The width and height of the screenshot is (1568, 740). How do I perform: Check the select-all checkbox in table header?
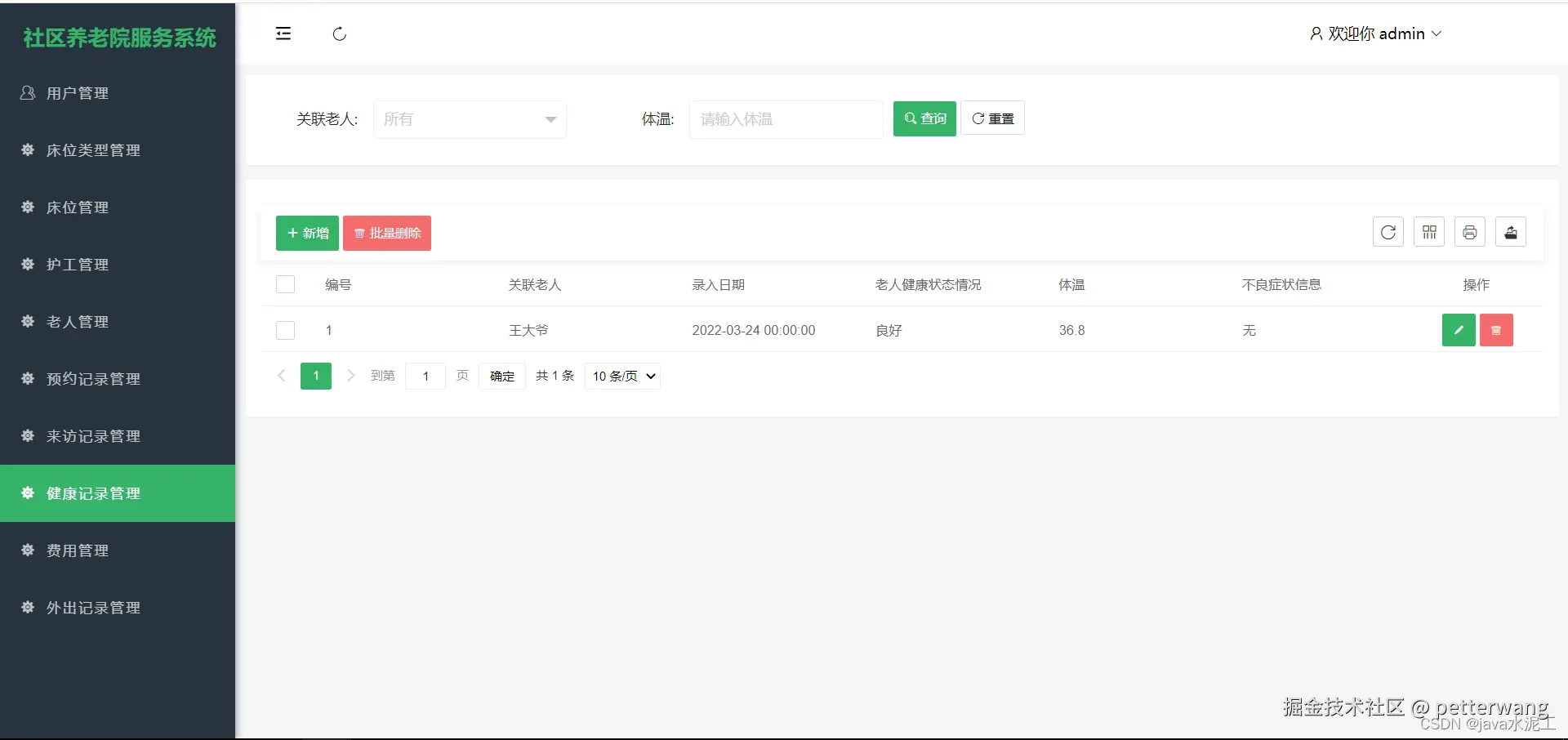pyautogui.click(x=285, y=284)
